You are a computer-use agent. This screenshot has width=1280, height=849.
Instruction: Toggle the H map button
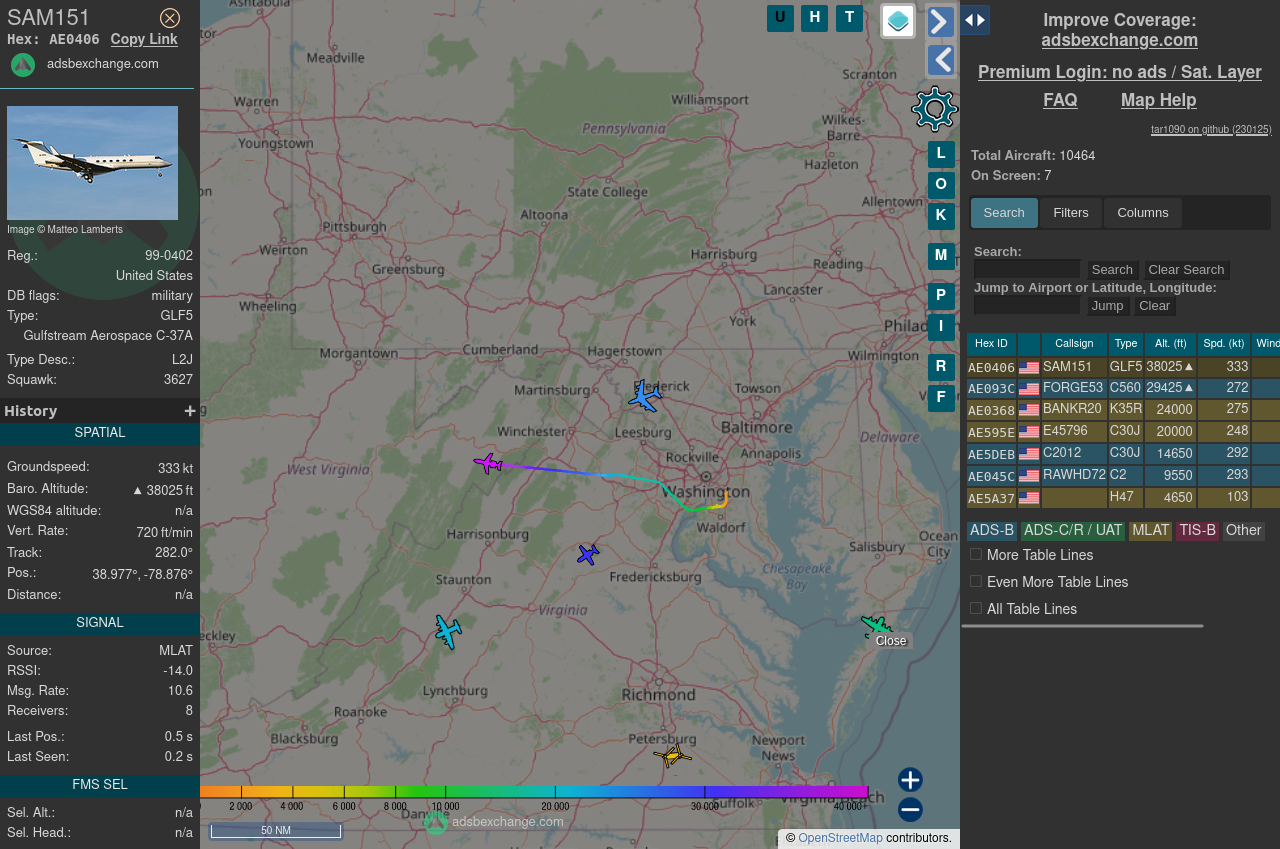814,18
